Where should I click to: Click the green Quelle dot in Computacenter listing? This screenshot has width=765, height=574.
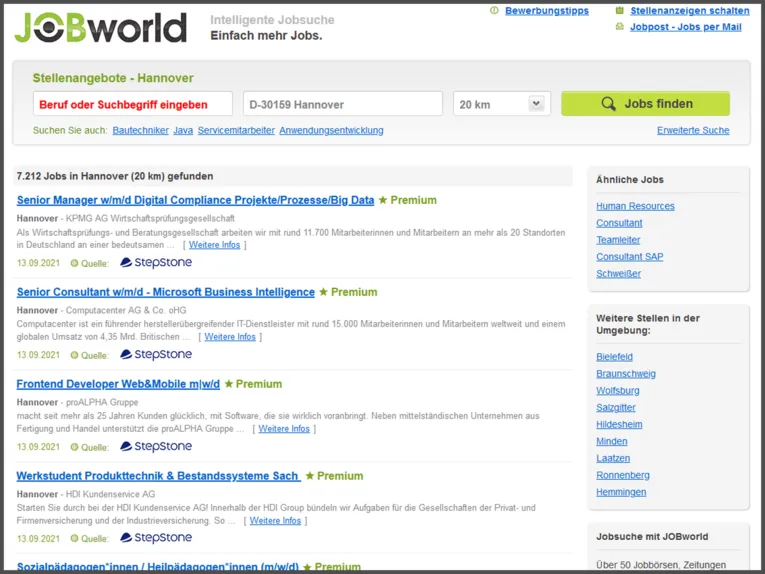coord(74,355)
